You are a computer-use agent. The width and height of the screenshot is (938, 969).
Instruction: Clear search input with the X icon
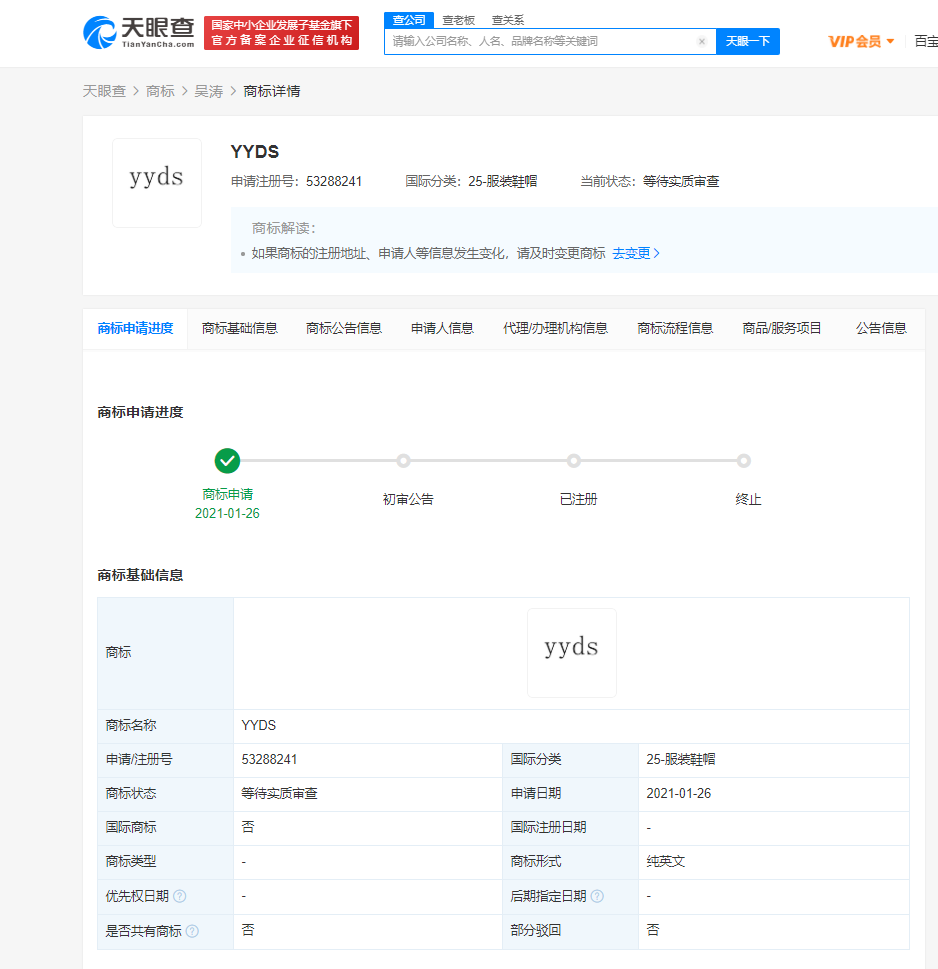coord(702,42)
